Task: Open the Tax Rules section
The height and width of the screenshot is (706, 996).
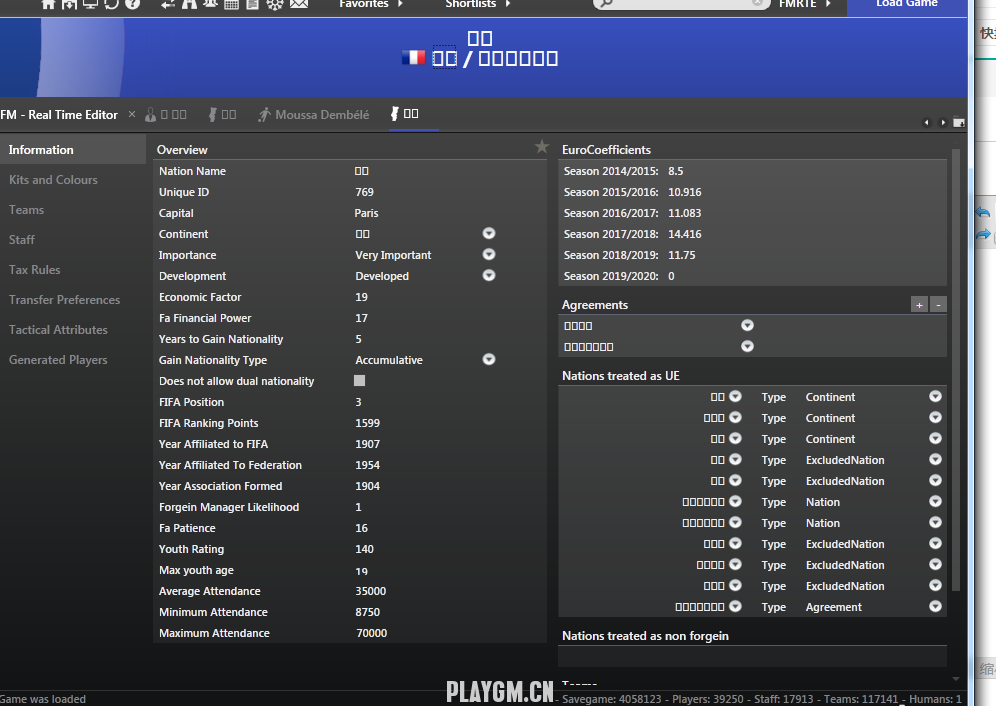Action: coord(73,269)
